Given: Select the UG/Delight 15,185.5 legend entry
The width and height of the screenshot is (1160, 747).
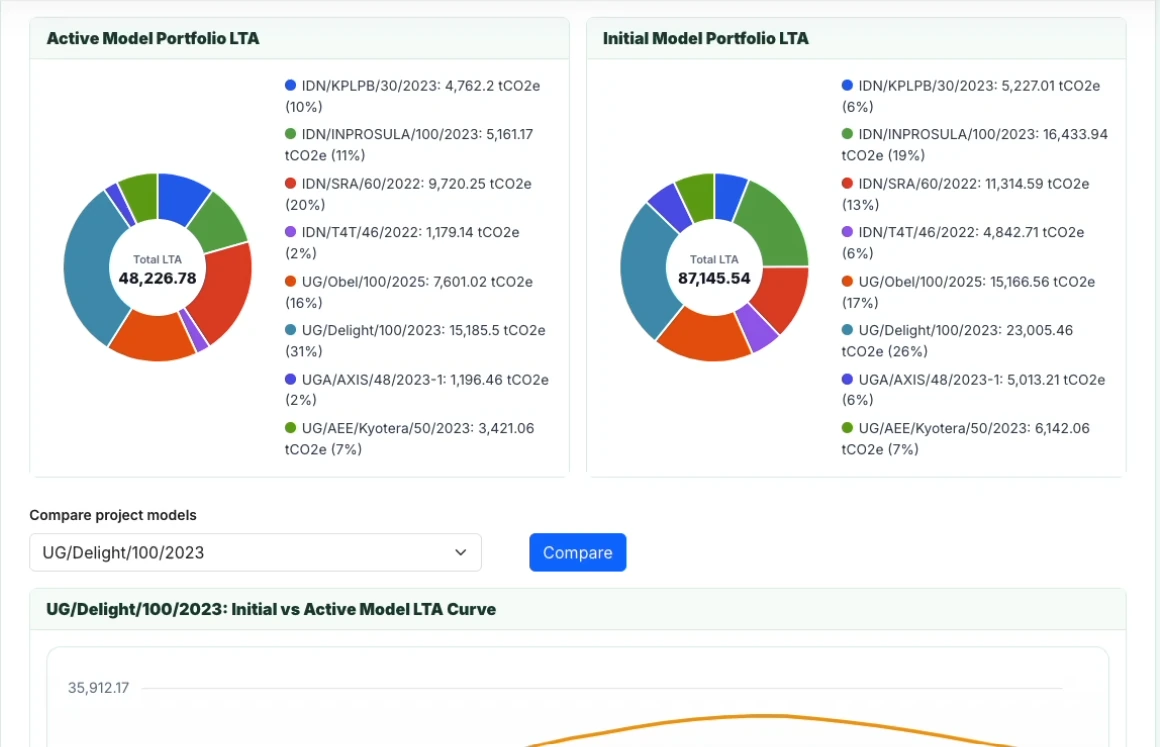Looking at the screenshot, I should [x=415, y=340].
